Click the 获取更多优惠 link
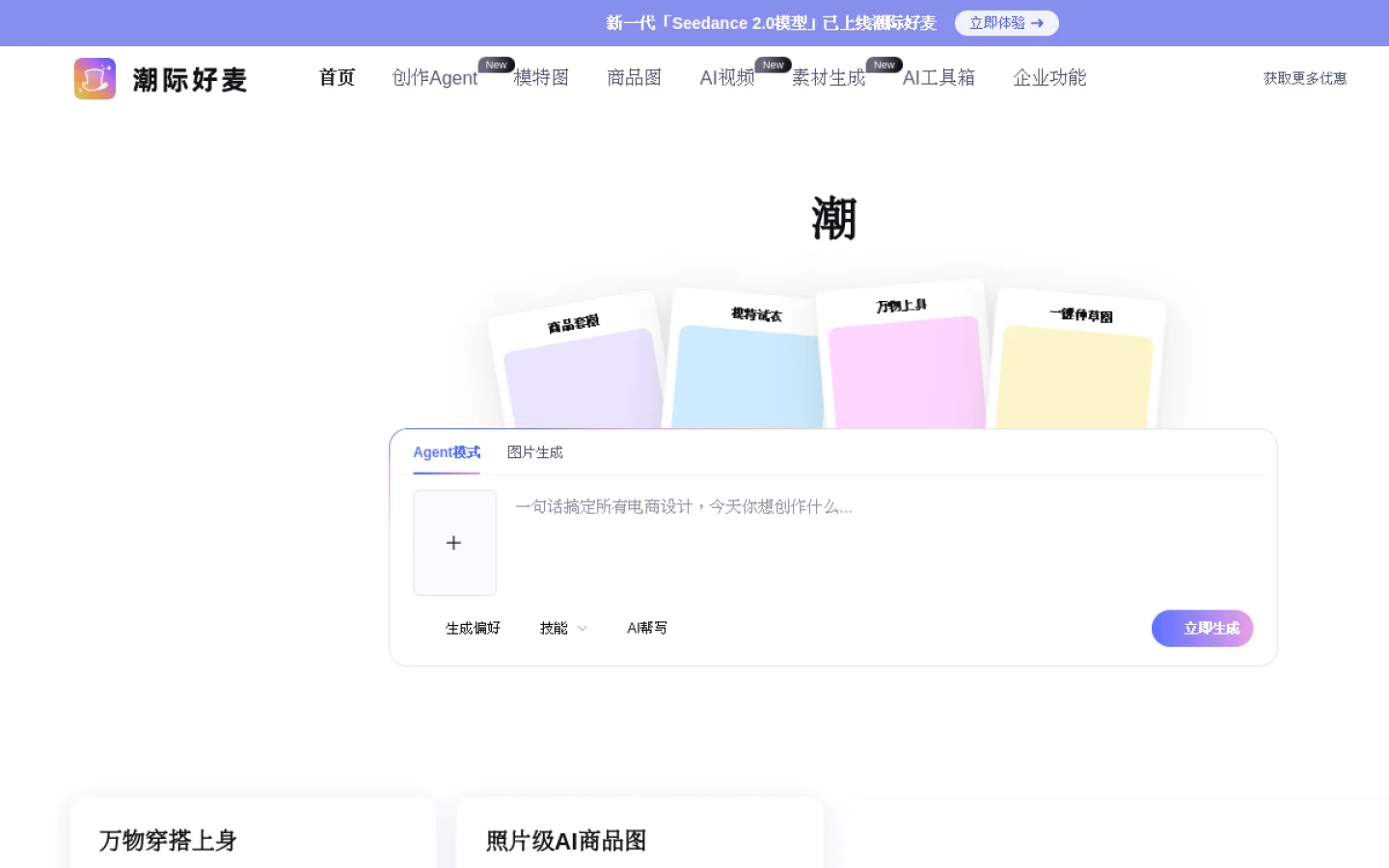 [1305, 78]
